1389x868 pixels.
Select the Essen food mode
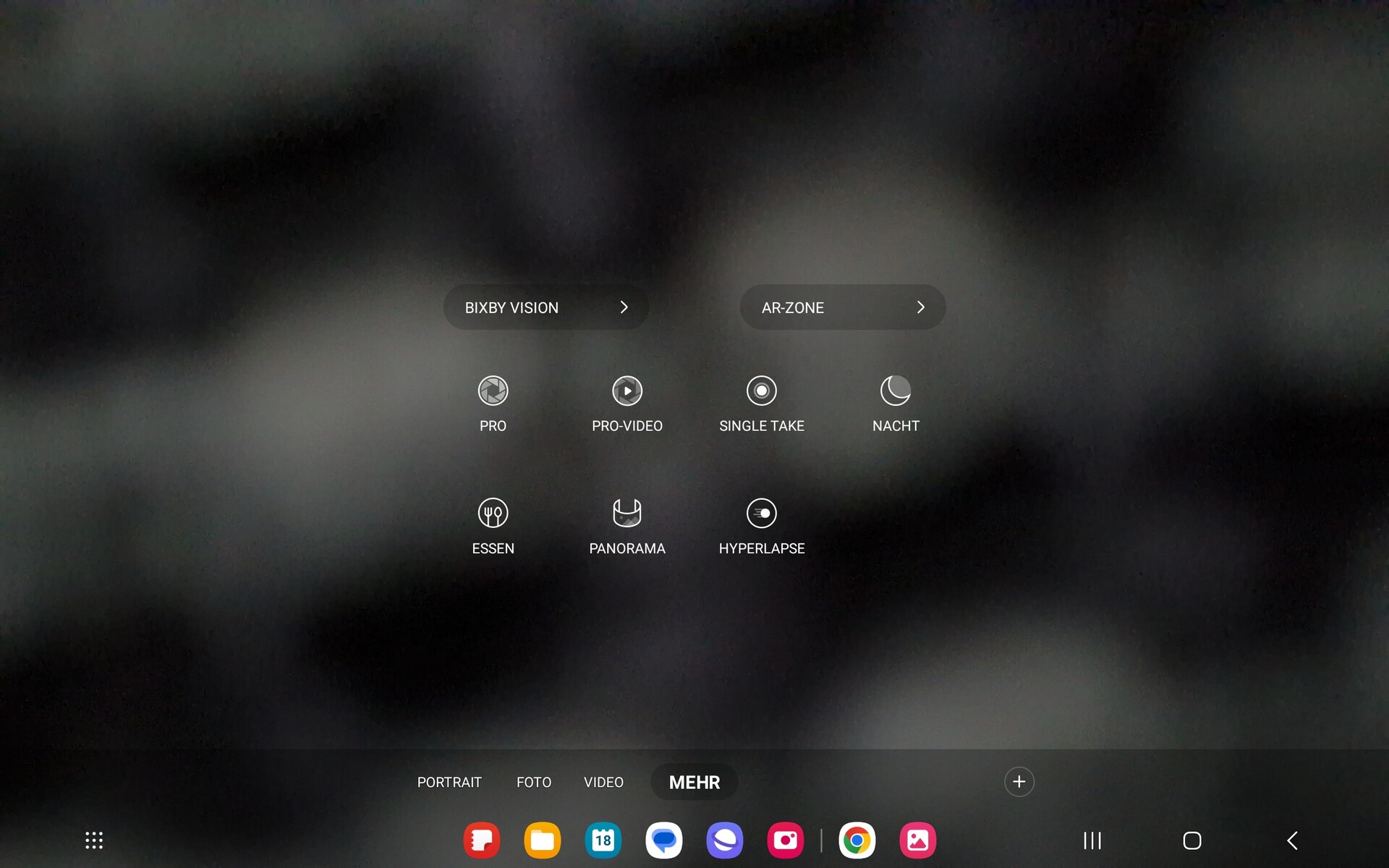pos(493,514)
